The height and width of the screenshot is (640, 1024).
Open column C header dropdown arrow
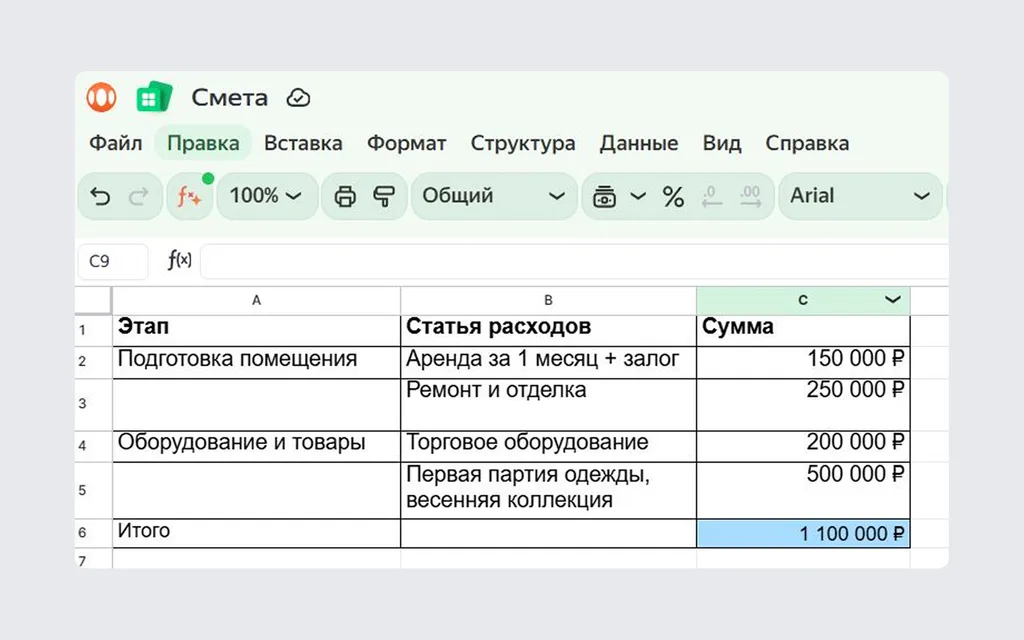pos(893,300)
